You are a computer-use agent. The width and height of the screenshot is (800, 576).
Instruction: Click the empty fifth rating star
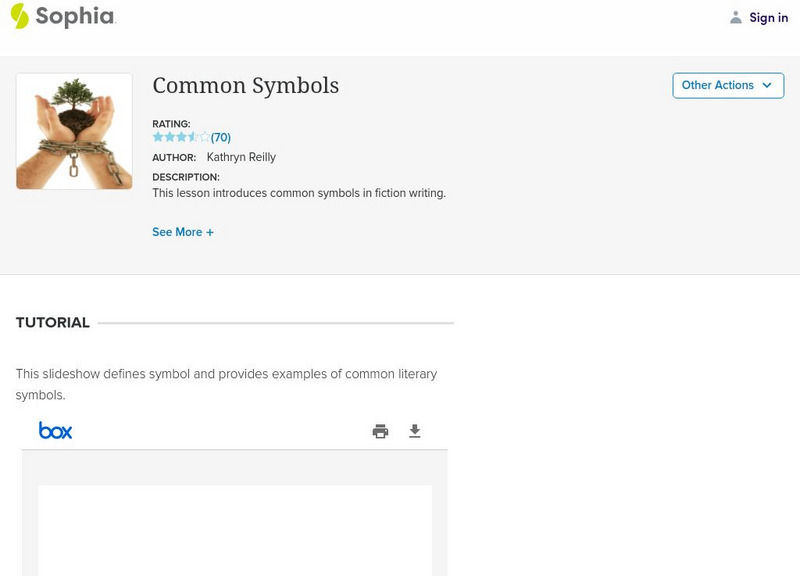(x=205, y=137)
